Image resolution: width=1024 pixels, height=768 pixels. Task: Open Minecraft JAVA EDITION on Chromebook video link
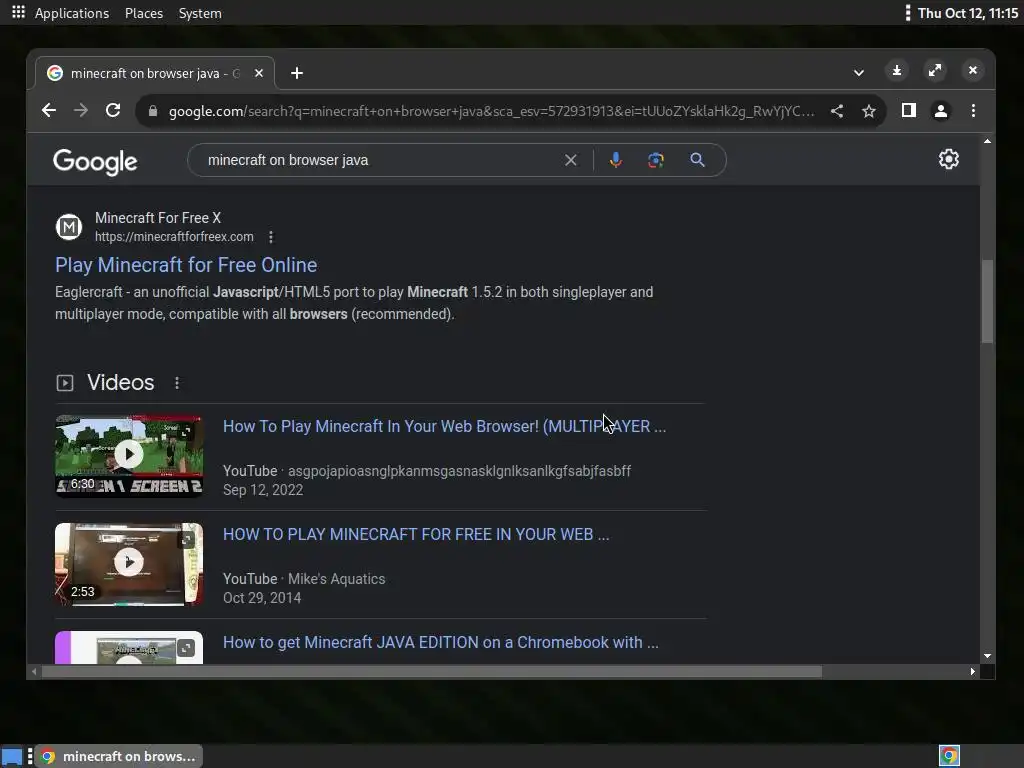tap(441, 643)
